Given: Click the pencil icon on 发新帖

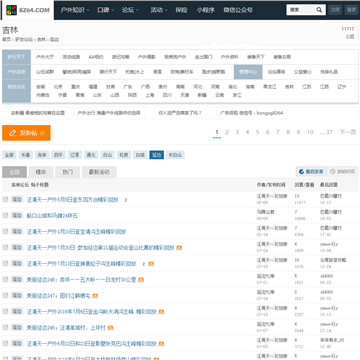Looking at the screenshot, I should click(x=13, y=133).
